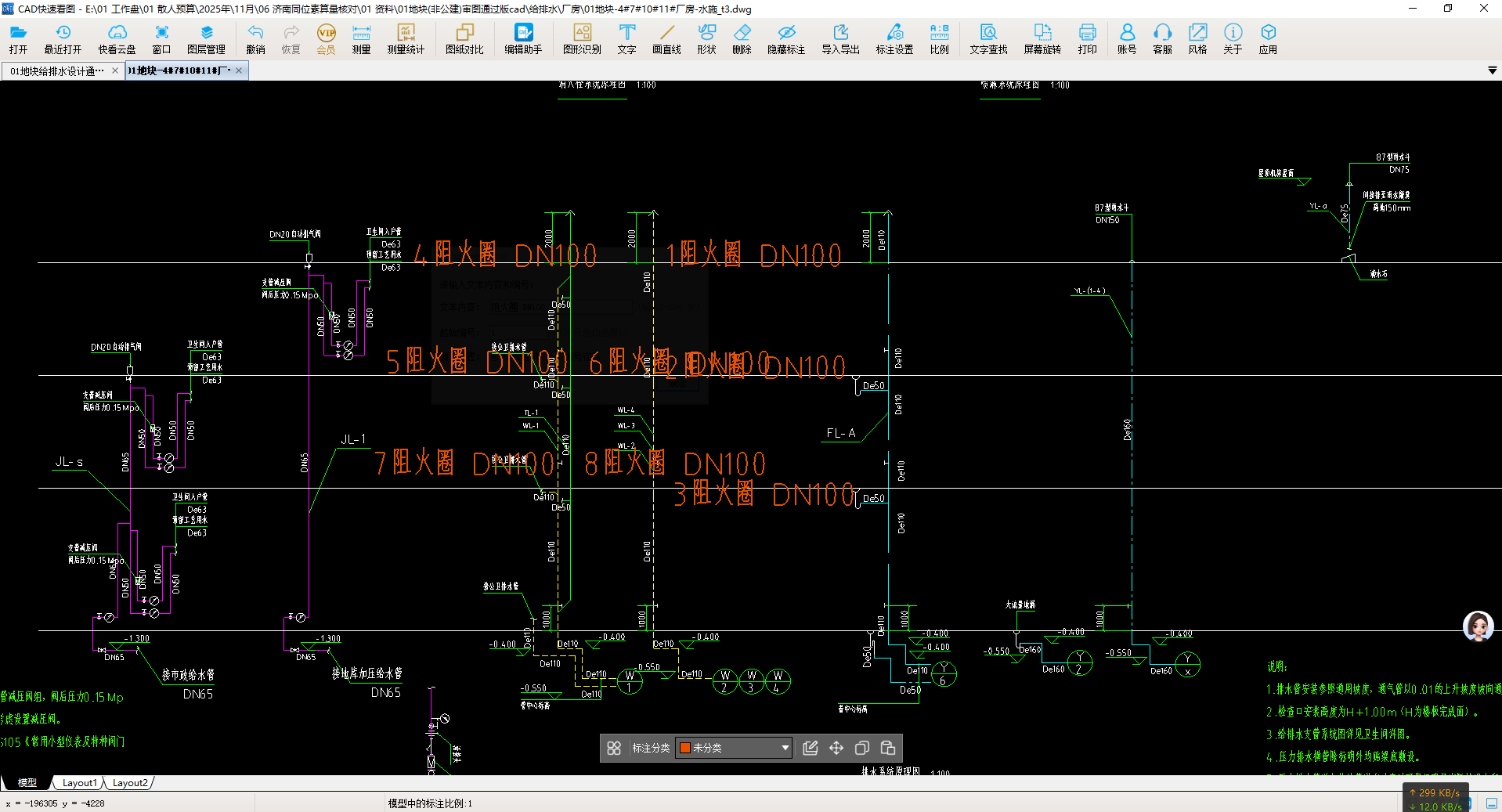The width and height of the screenshot is (1502, 812).
Task: Select the 删除 eraser tool
Action: point(742,38)
